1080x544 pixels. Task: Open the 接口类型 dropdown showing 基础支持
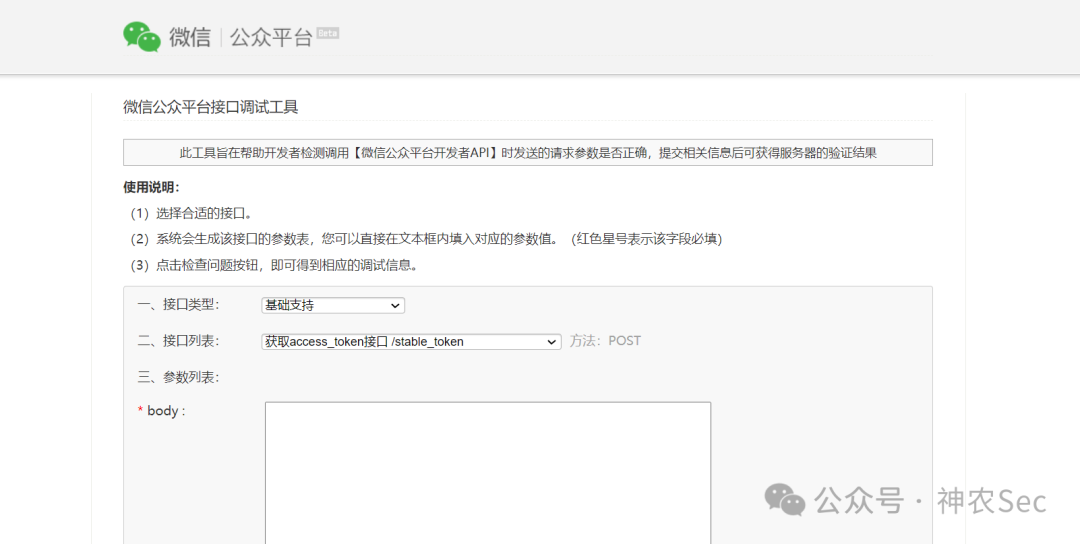[333, 305]
